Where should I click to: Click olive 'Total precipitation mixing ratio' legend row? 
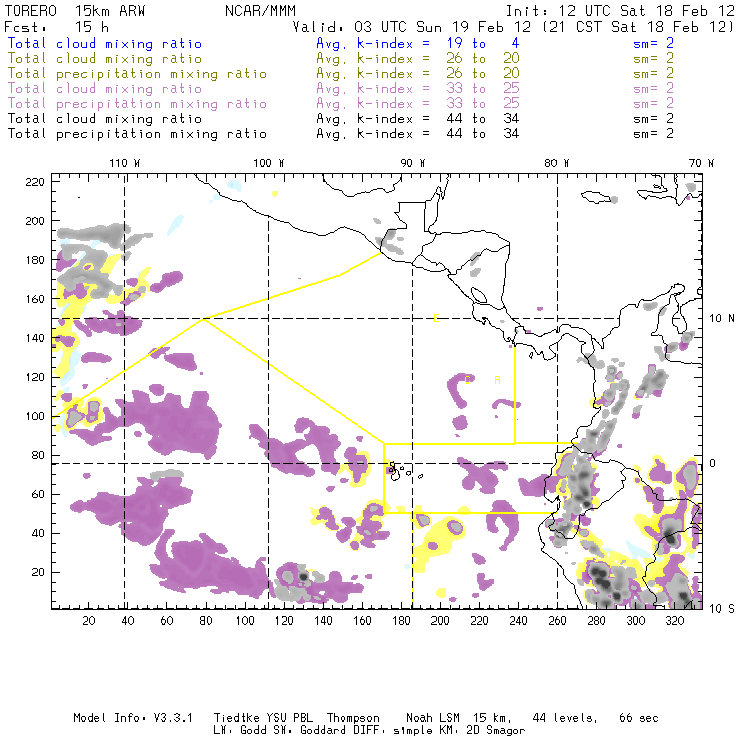pyautogui.click(x=137, y=74)
